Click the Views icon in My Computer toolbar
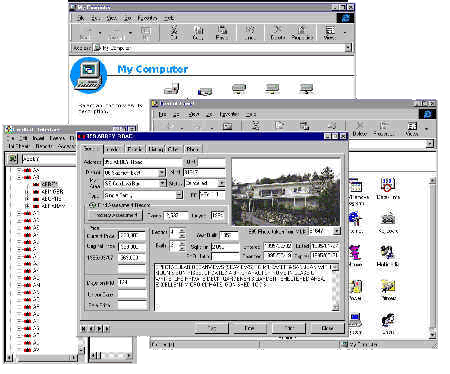The image size is (450, 374). click(329, 32)
